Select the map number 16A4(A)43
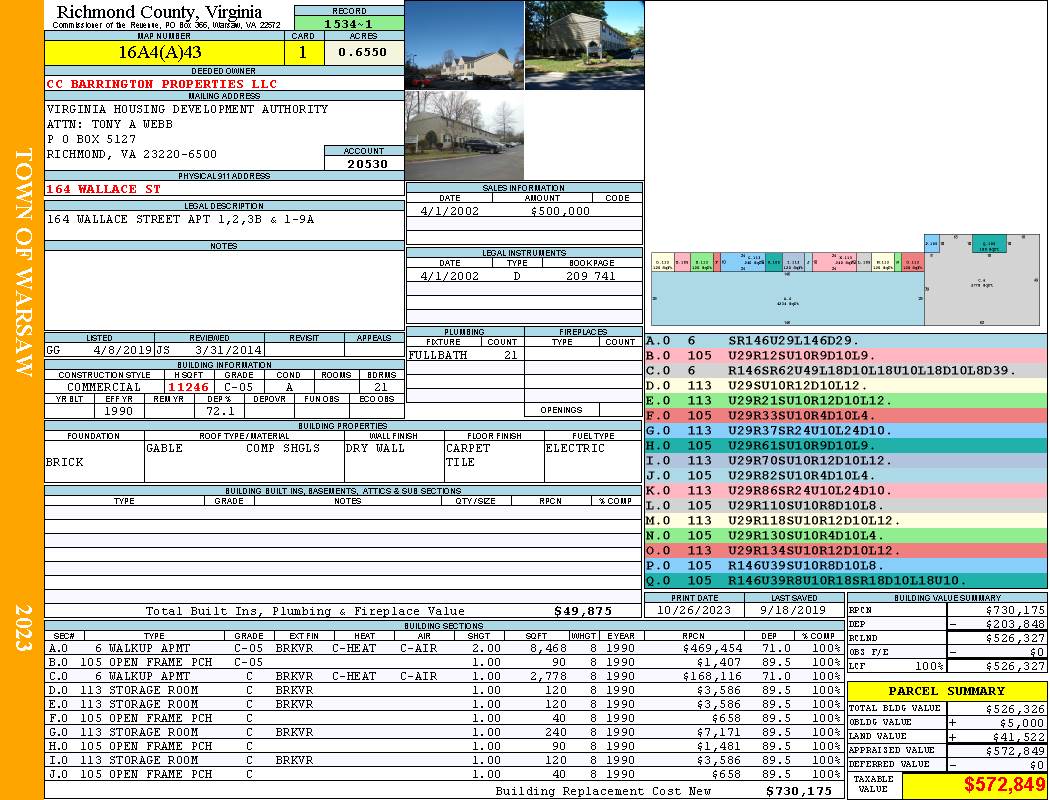 [160, 52]
